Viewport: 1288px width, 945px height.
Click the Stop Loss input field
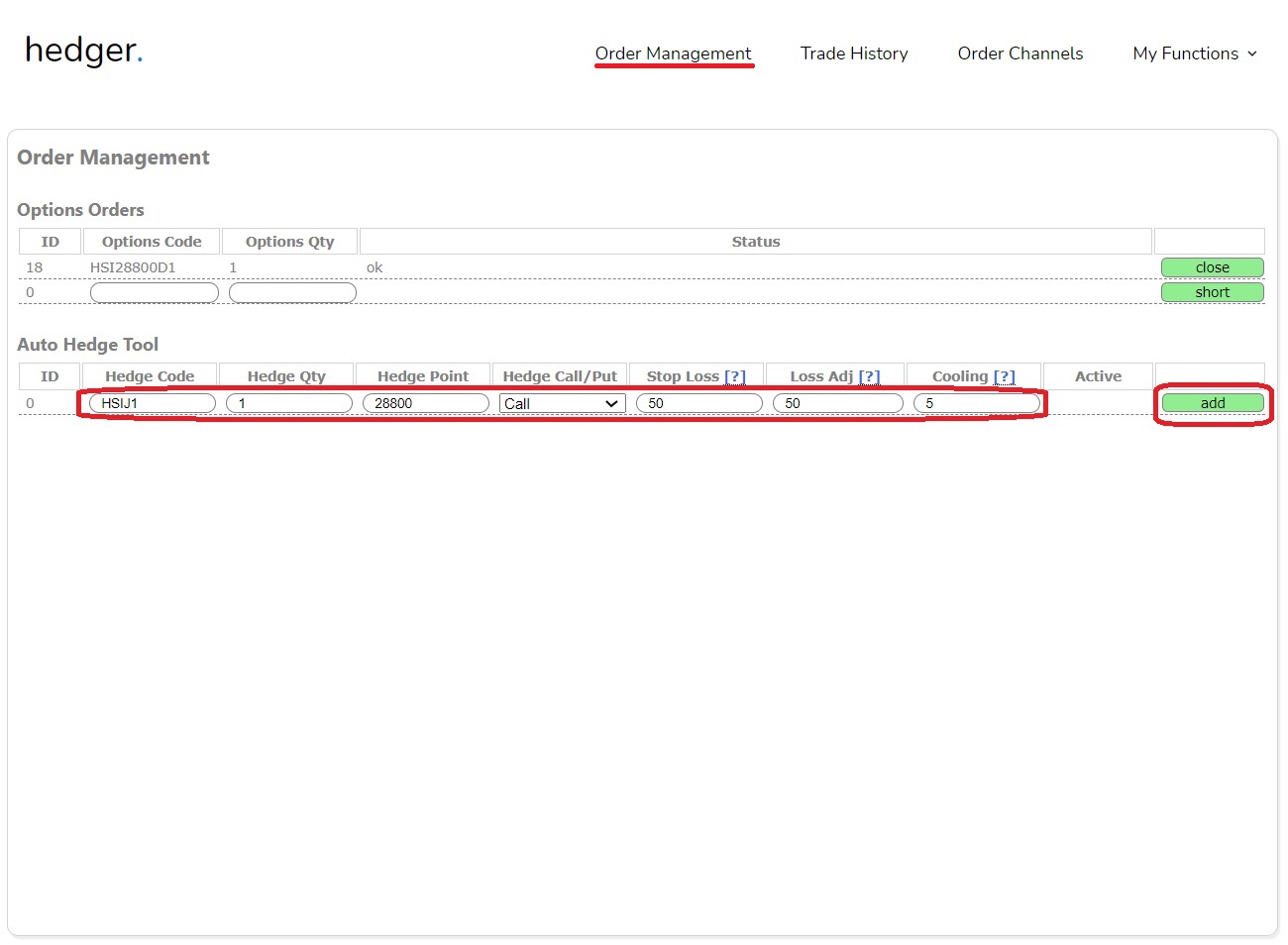(699, 403)
